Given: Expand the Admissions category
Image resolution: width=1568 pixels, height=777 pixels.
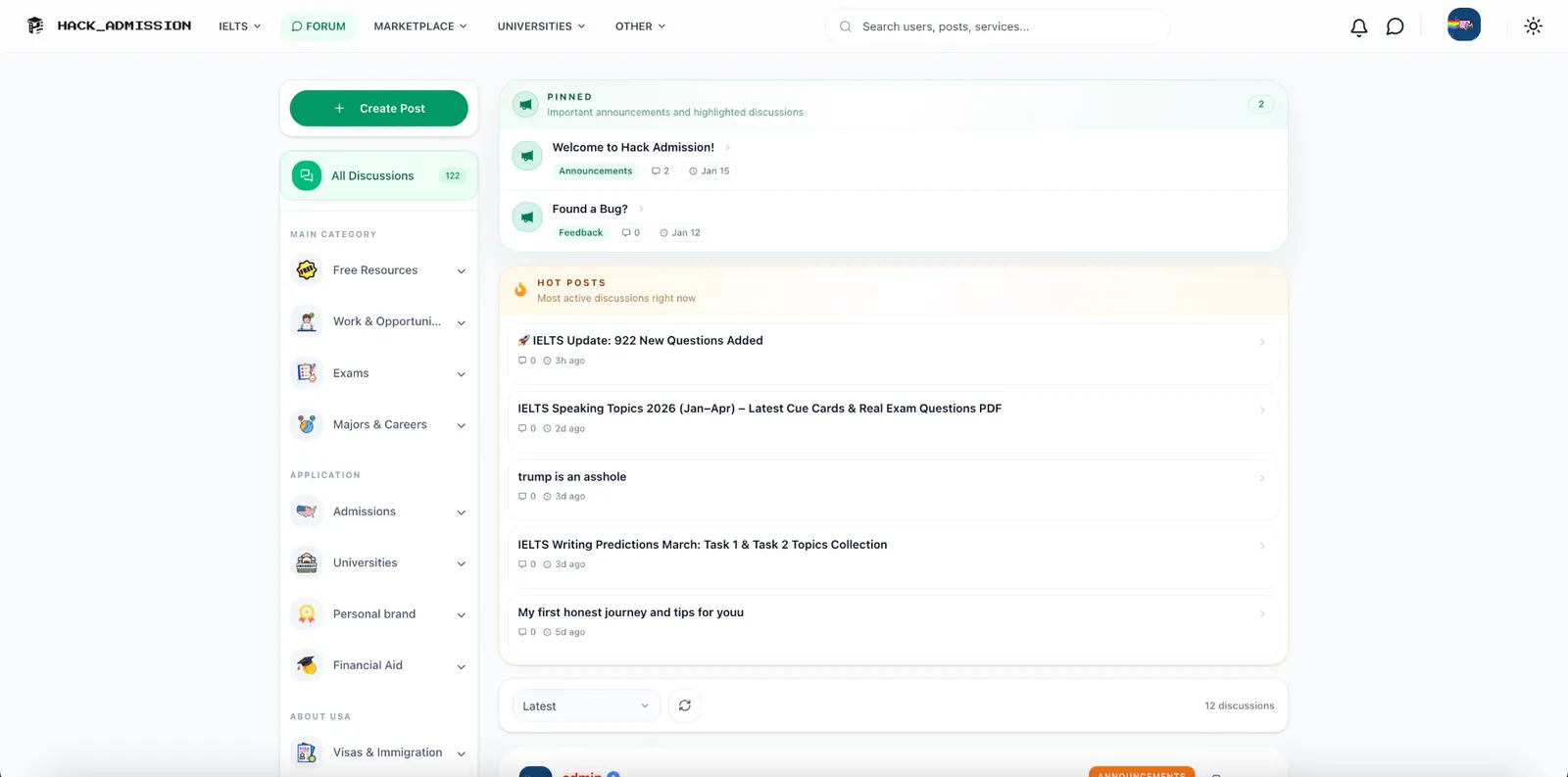Looking at the screenshot, I should coord(461,512).
